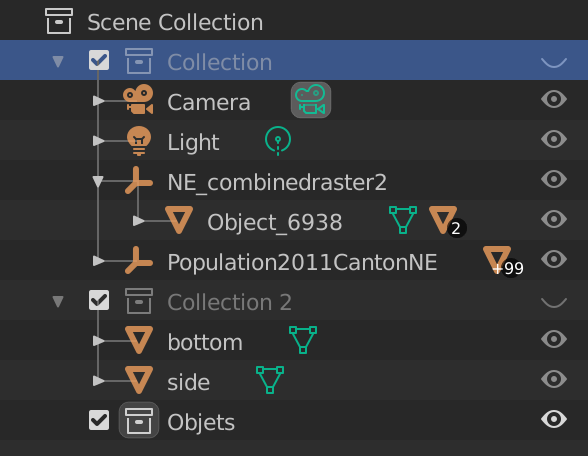588x456 pixels.
Task: Collapse the Collection 2 disclosure triangle
Action: [x=58, y=302]
